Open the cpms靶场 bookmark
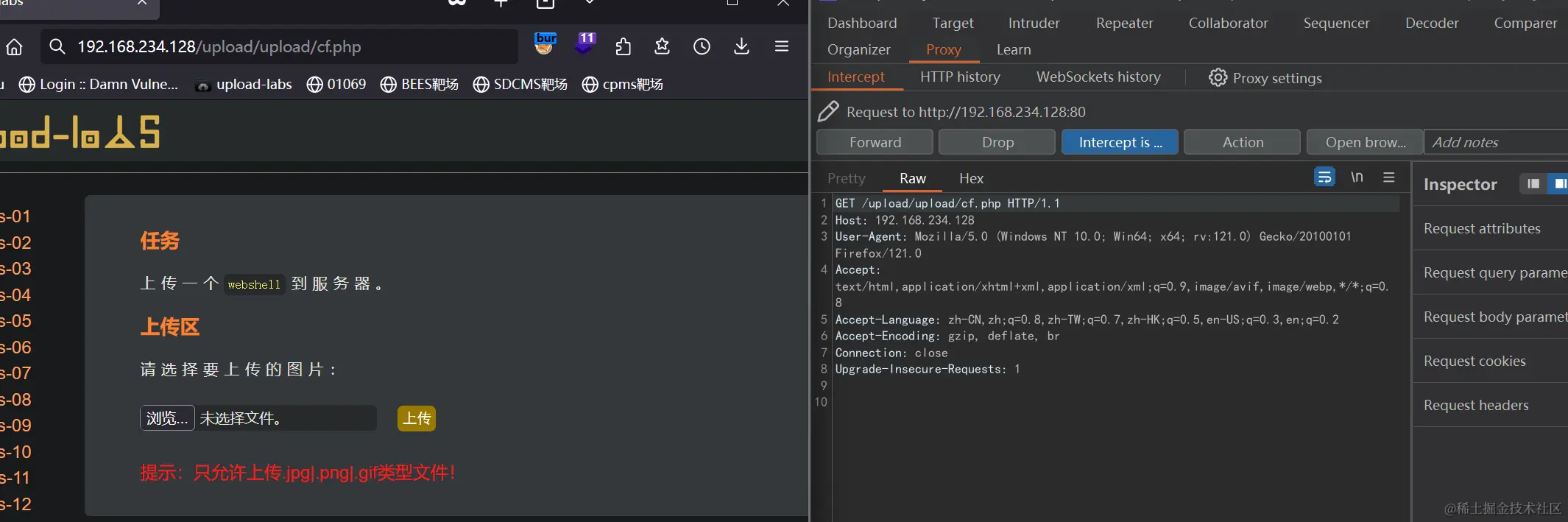This screenshot has width=1568, height=522. [623, 85]
